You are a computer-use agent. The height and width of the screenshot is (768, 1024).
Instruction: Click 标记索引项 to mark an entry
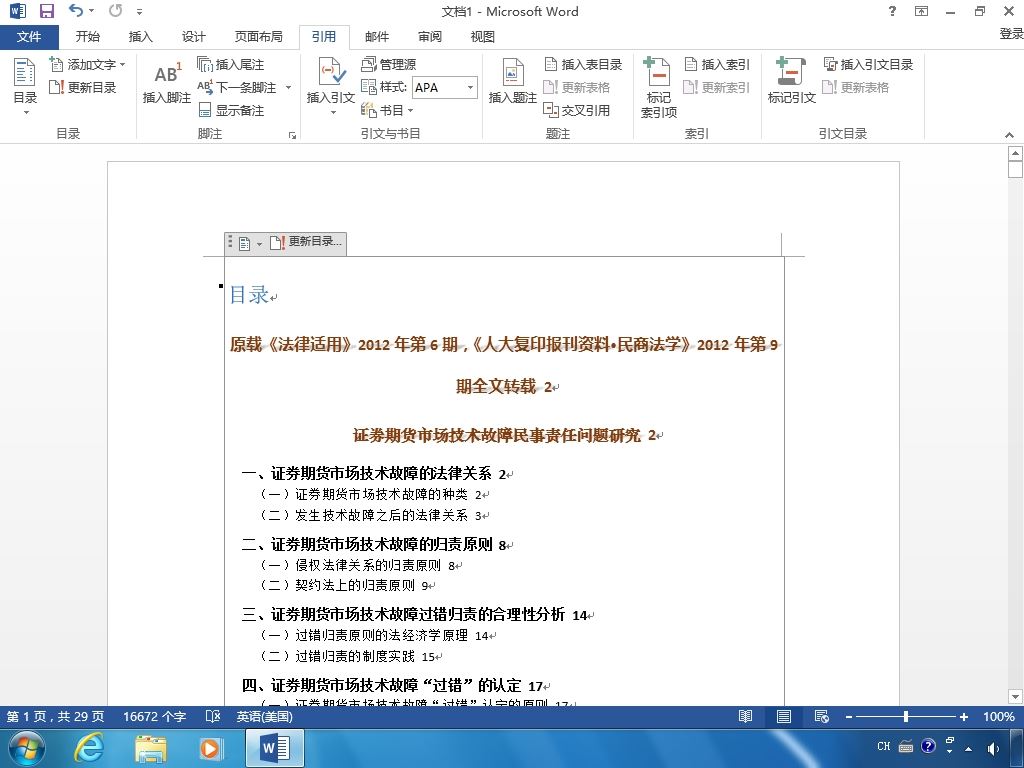pyautogui.click(x=658, y=88)
